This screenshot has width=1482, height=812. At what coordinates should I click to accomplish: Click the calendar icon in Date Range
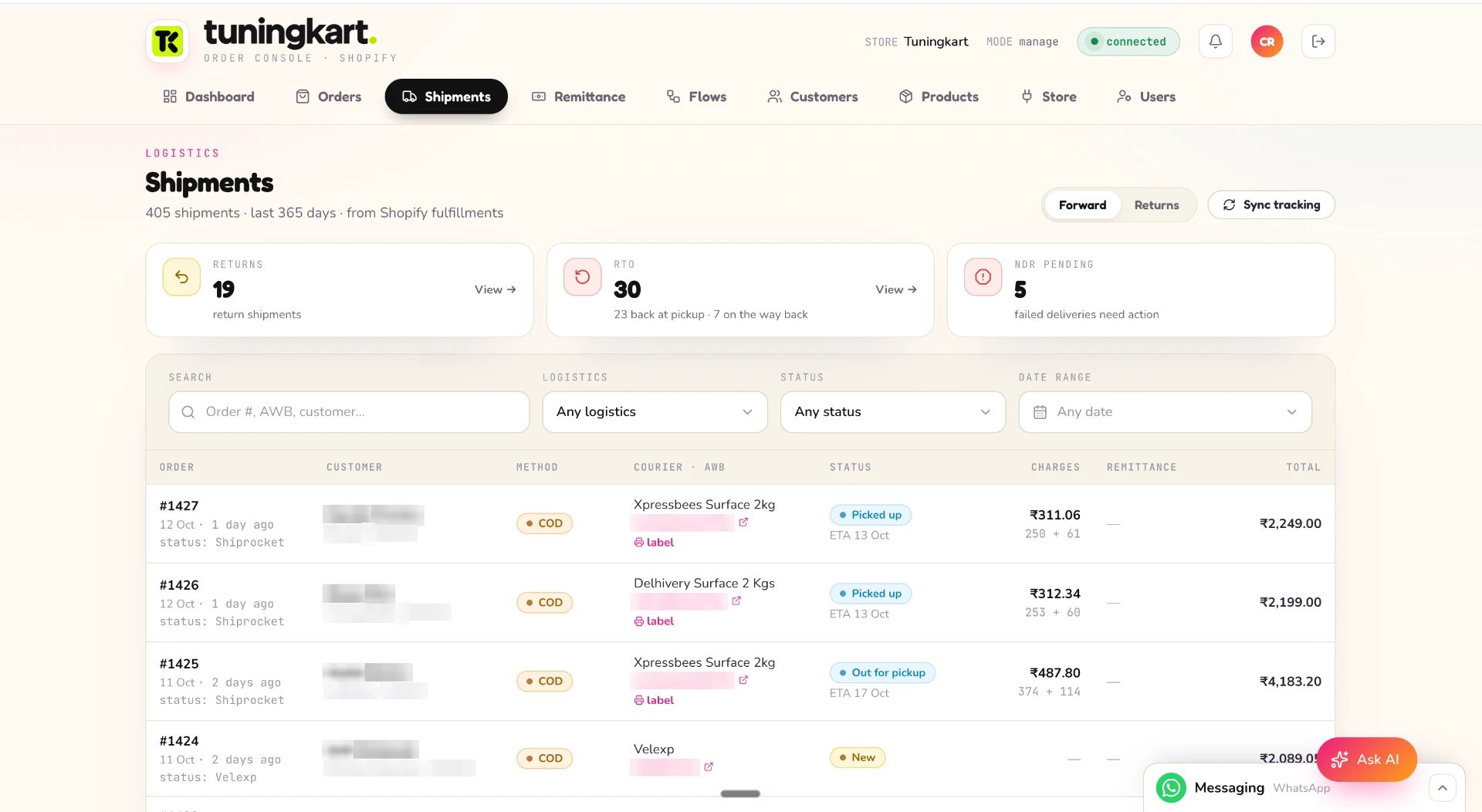(1040, 412)
